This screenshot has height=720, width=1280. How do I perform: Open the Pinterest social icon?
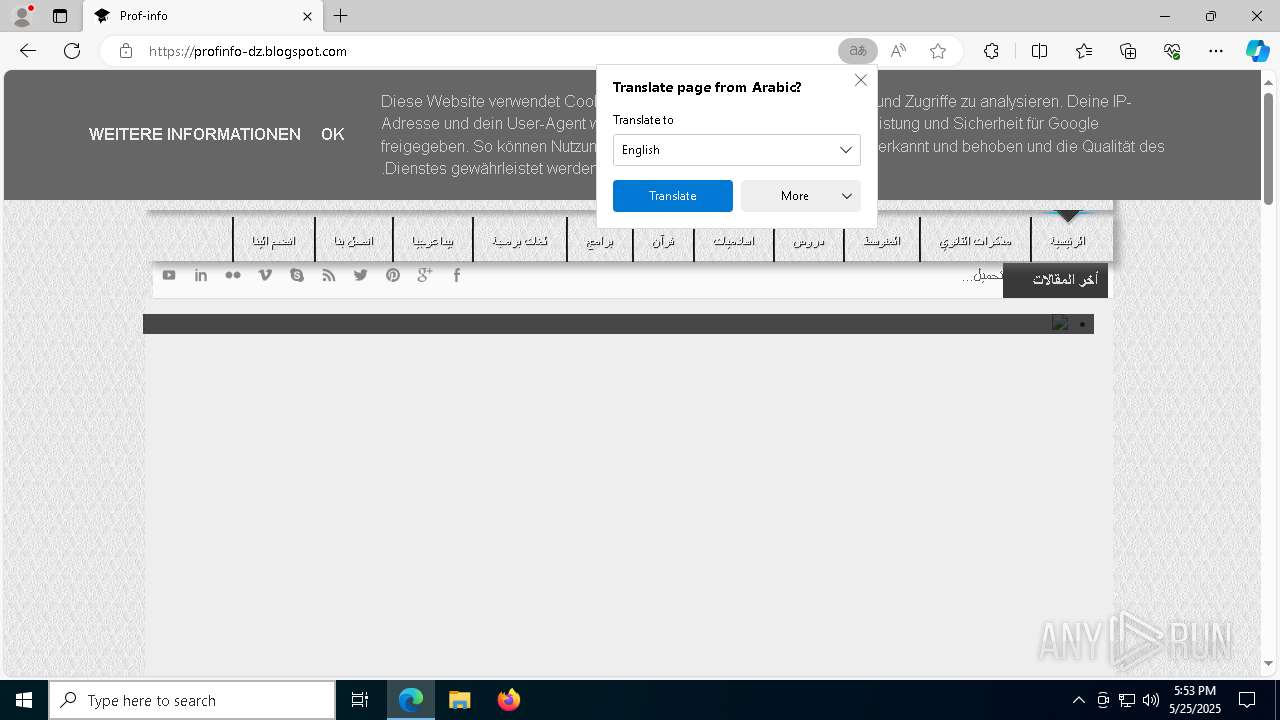pyautogui.click(x=393, y=275)
